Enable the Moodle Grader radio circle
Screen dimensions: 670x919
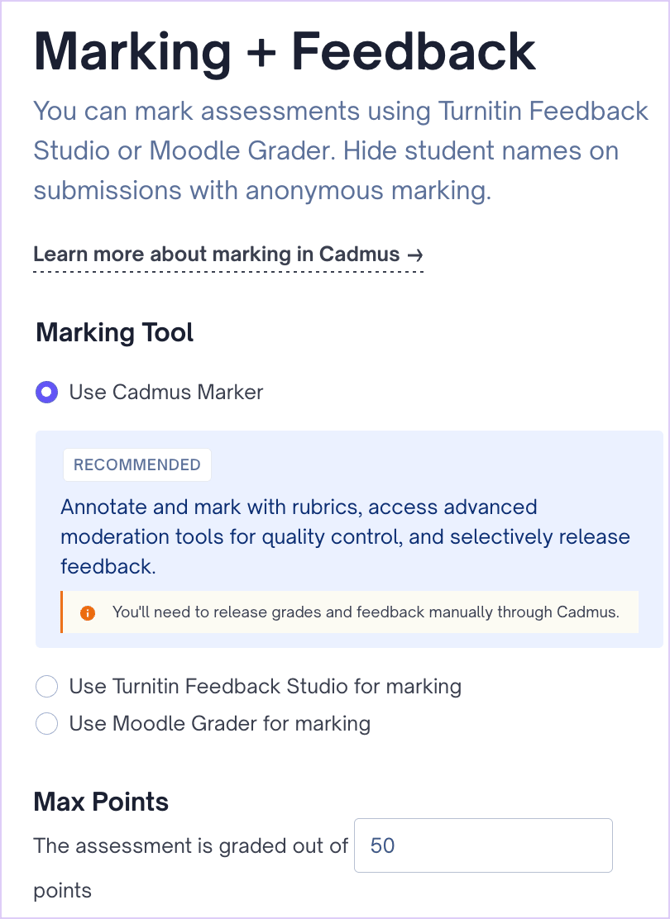pyautogui.click(x=46, y=723)
